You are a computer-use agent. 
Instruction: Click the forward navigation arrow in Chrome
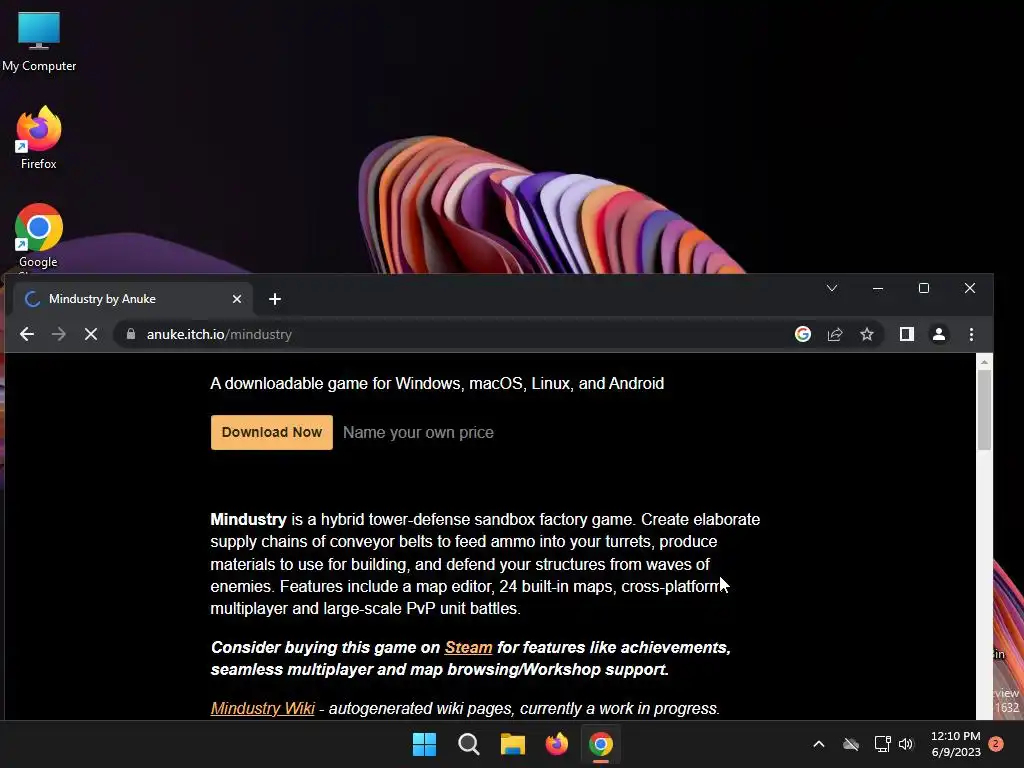[59, 334]
